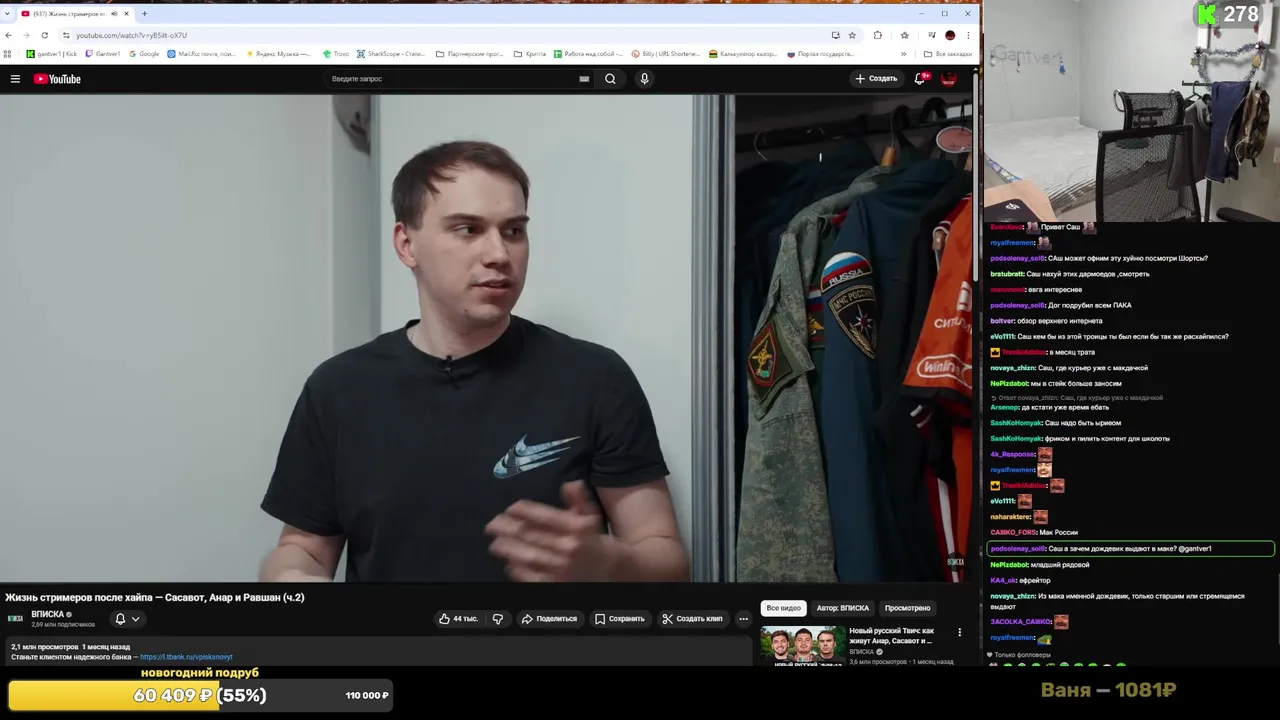Image resolution: width=1280 pixels, height=720 pixels.
Task: Open the Bitly URL Shortener bookmark
Action: [666, 54]
